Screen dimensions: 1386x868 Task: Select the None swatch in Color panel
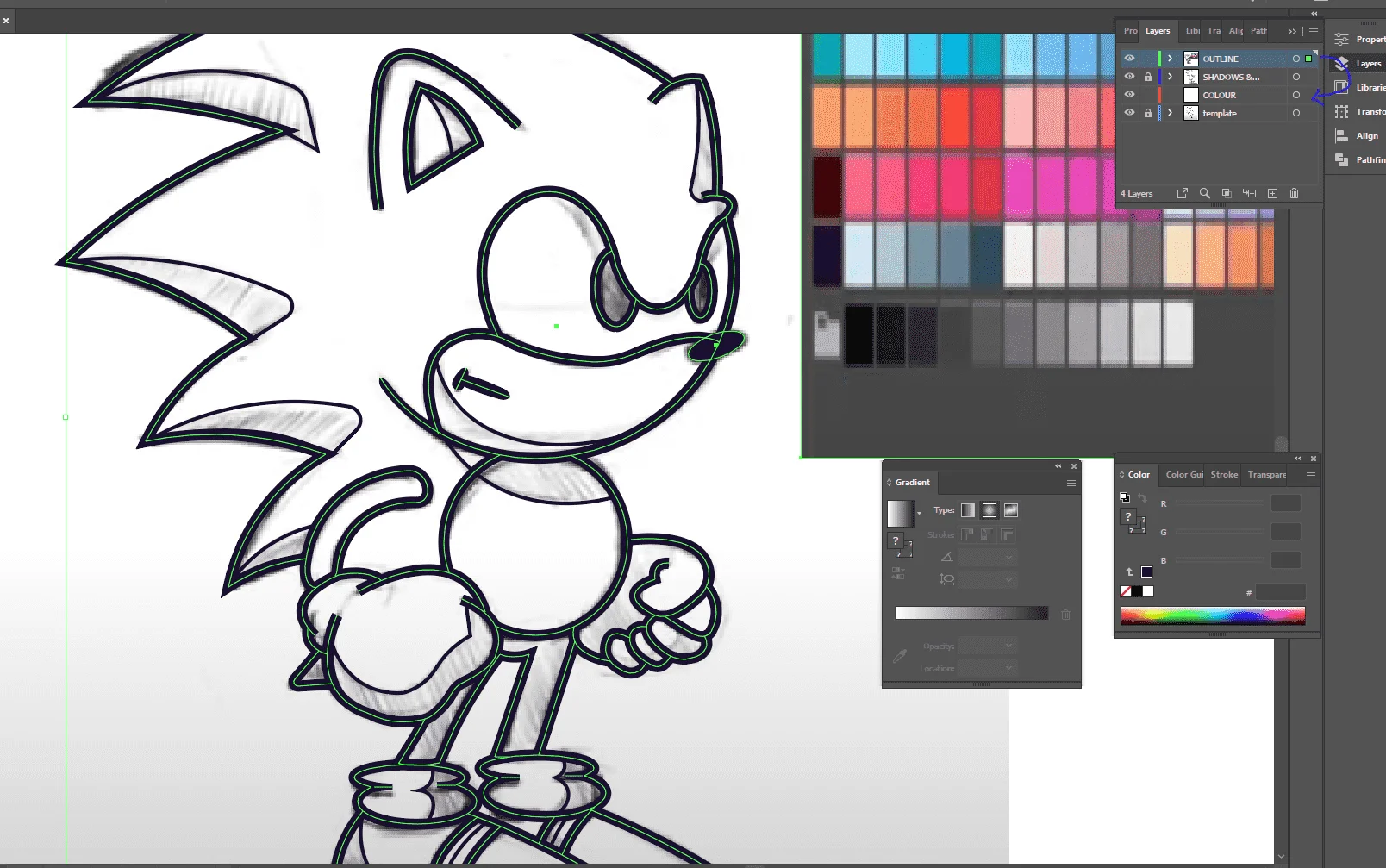[1126, 591]
